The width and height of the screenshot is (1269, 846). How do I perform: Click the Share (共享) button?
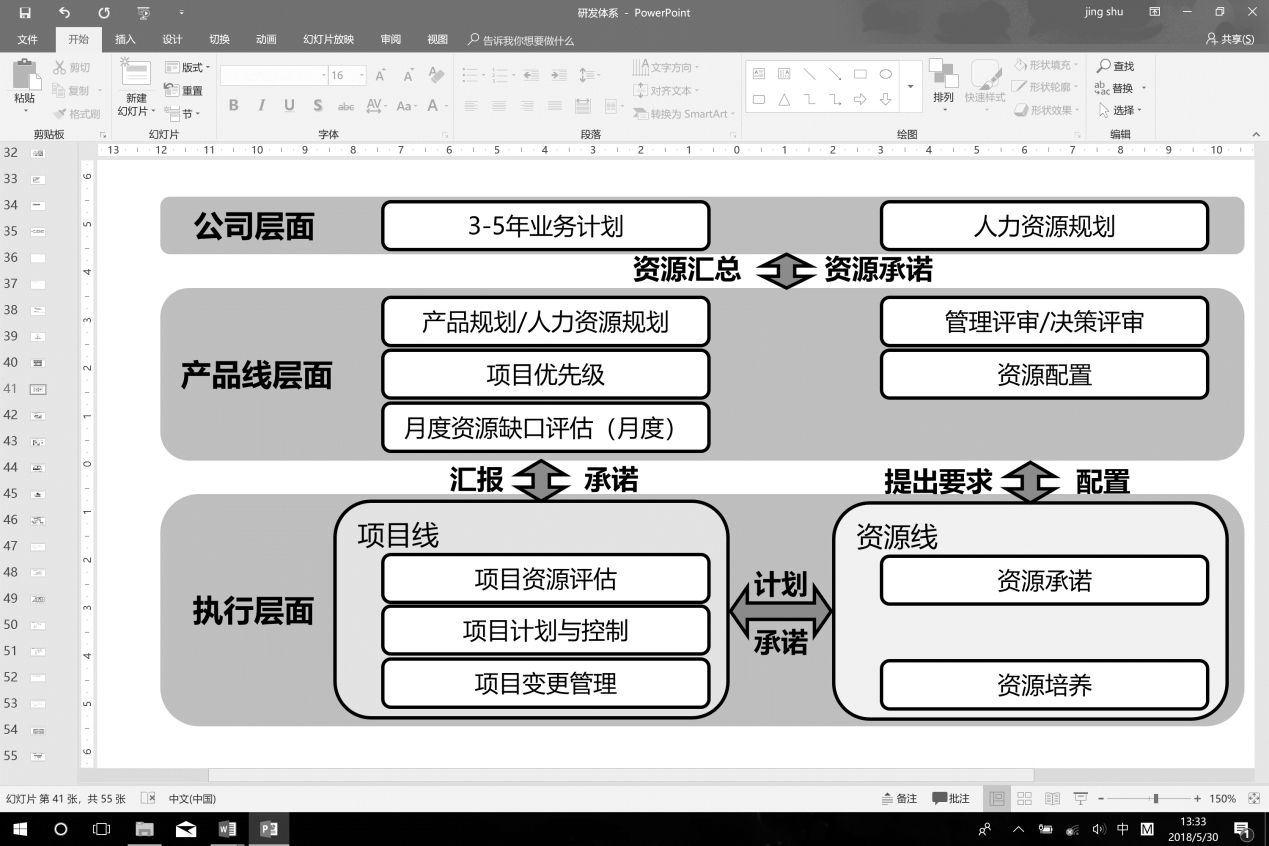pyautogui.click(x=1230, y=40)
